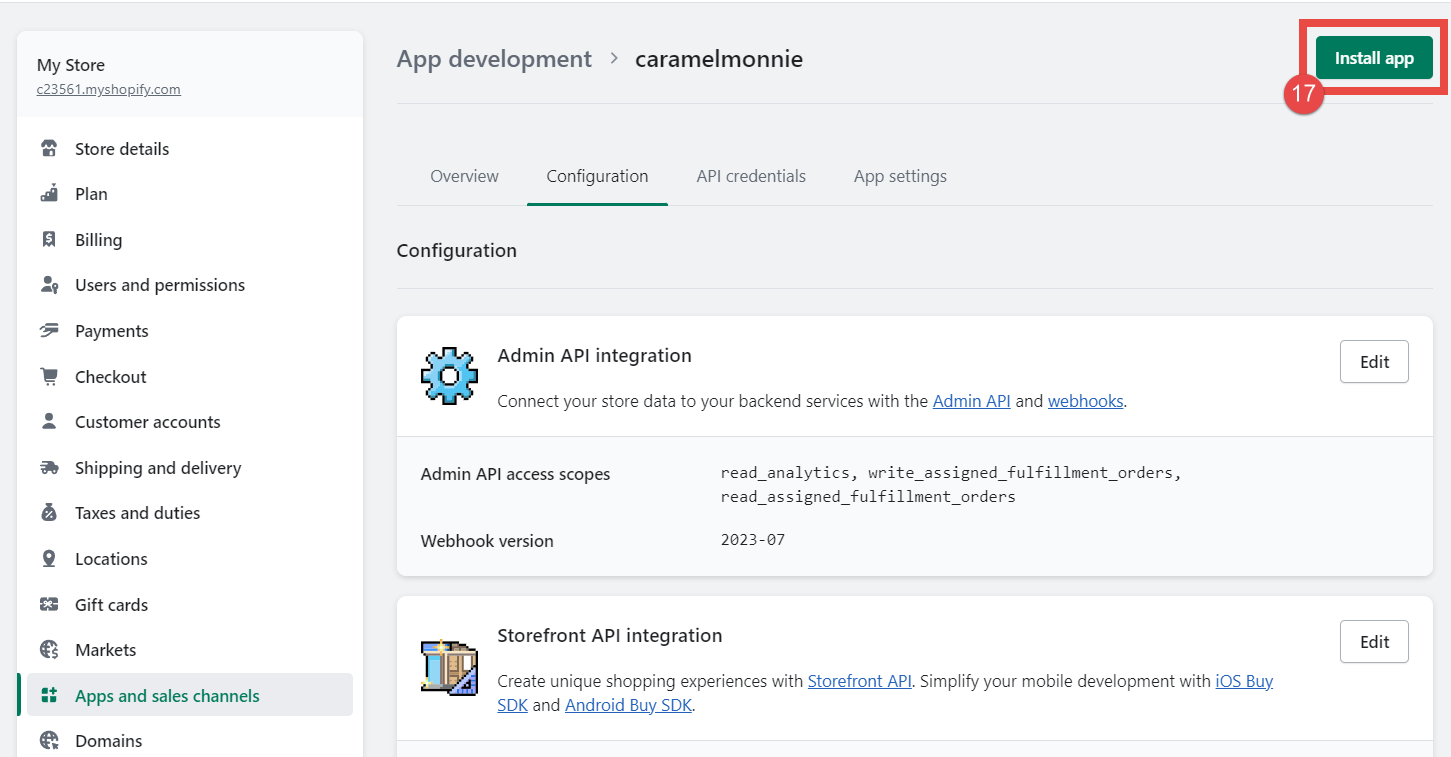Image resolution: width=1451 pixels, height=757 pixels.
Task: Open the Android Buy SDK link
Action: pyautogui.click(x=628, y=705)
